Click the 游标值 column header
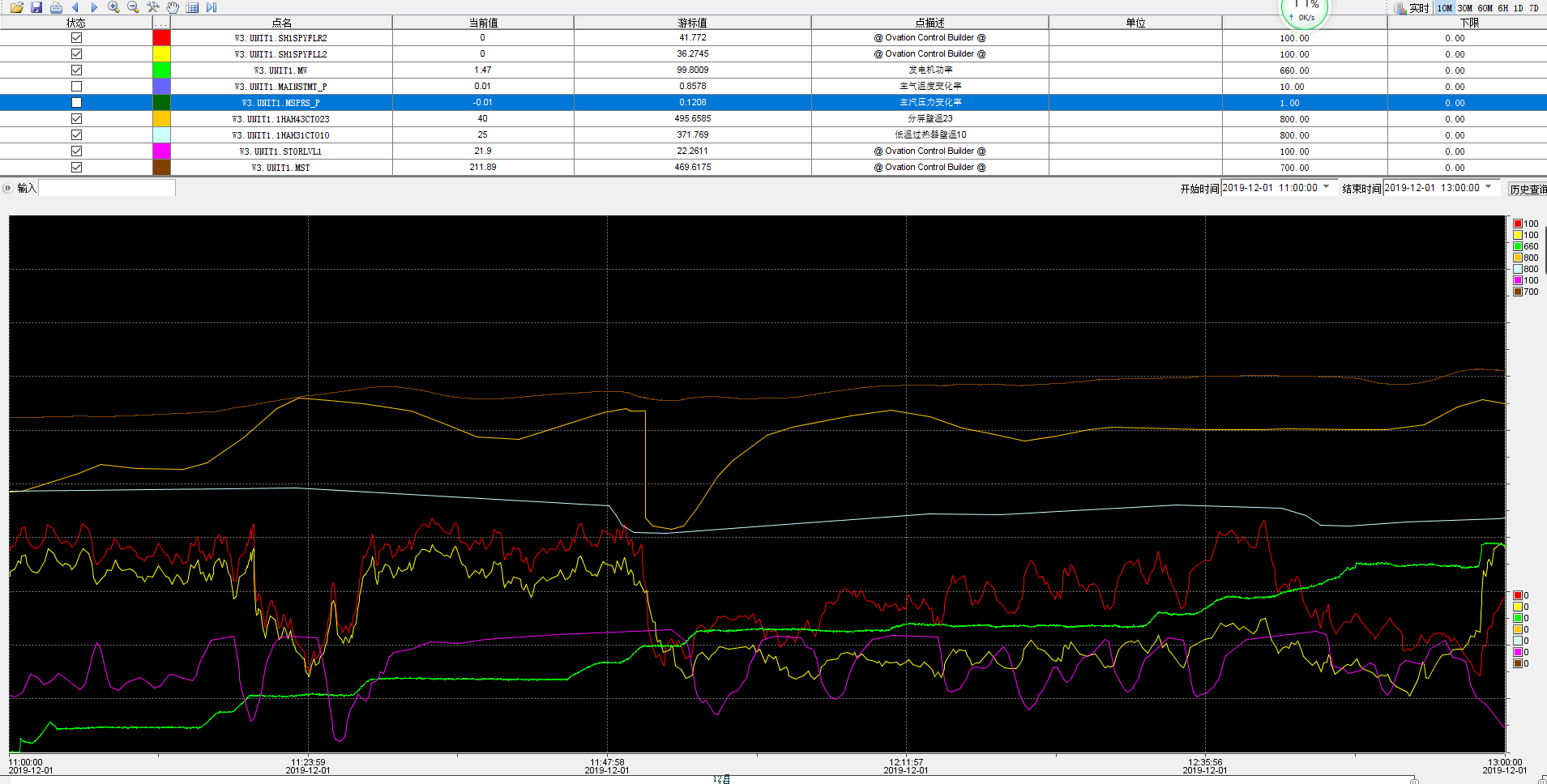This screenshot has height=784, width=1547. (x=693, y=23)
